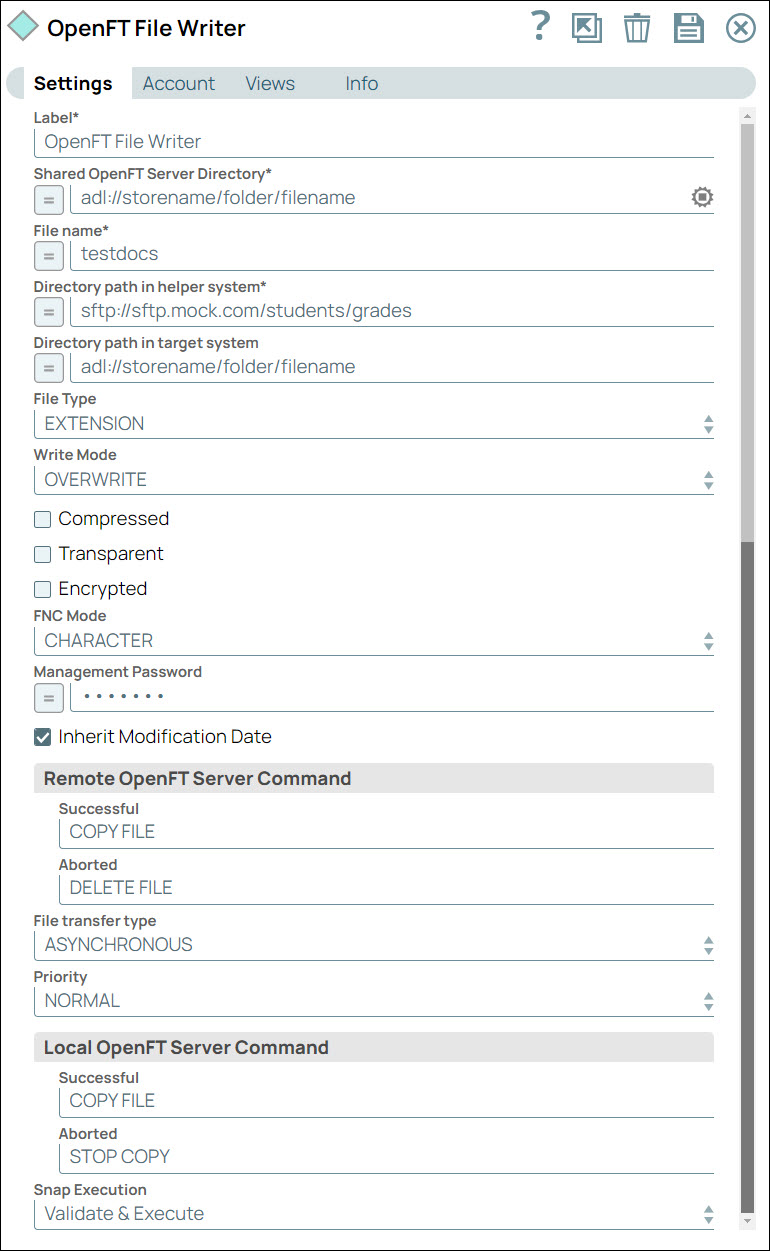Open the File Type dropdown

[x=708, y=423]
